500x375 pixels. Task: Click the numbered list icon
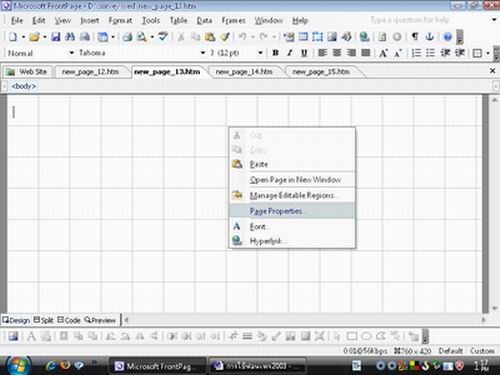pyautogui.click(x=416, y=53)
